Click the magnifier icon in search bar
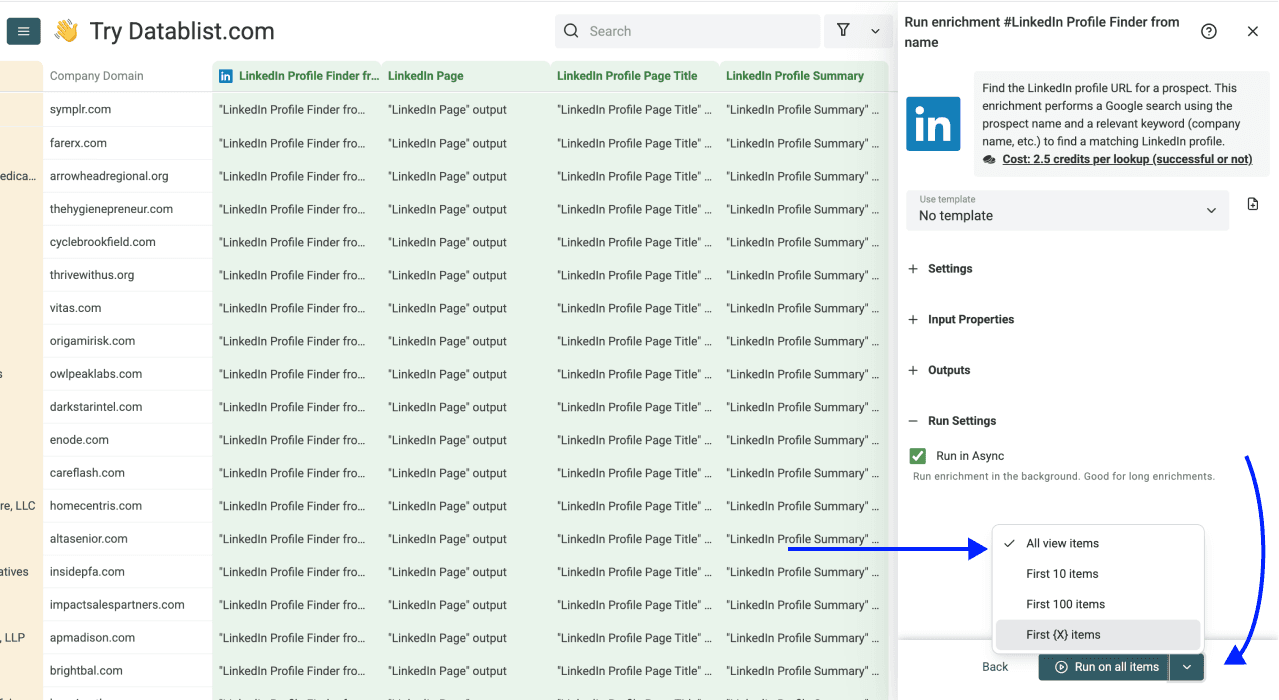The image size is (1279, 700). tap(570, 31)
